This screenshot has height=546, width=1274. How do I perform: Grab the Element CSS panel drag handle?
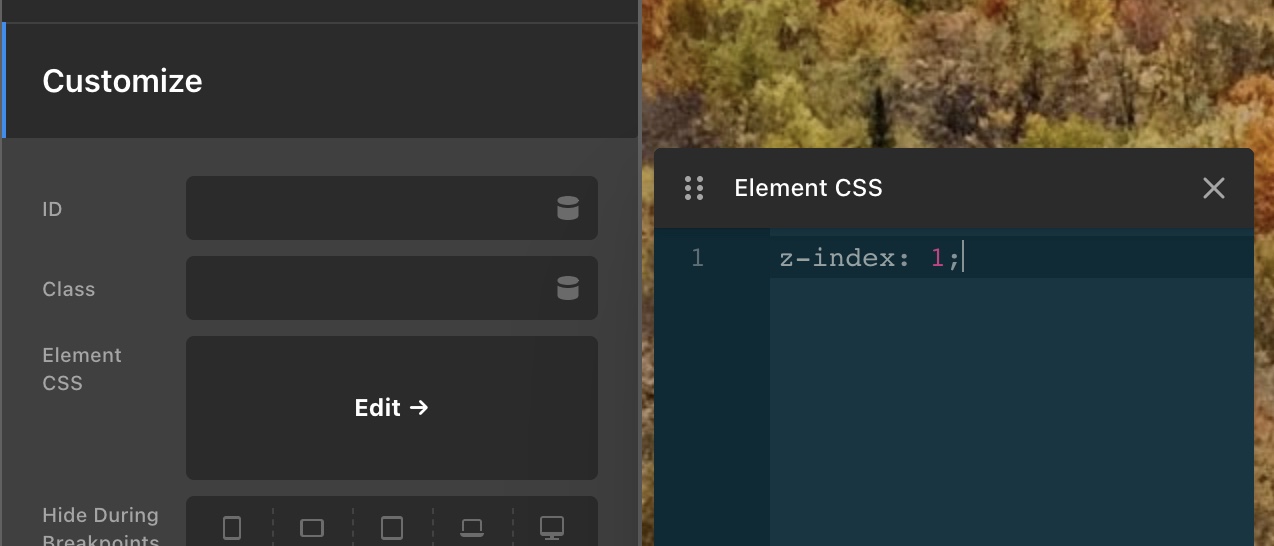coord(694,188)
